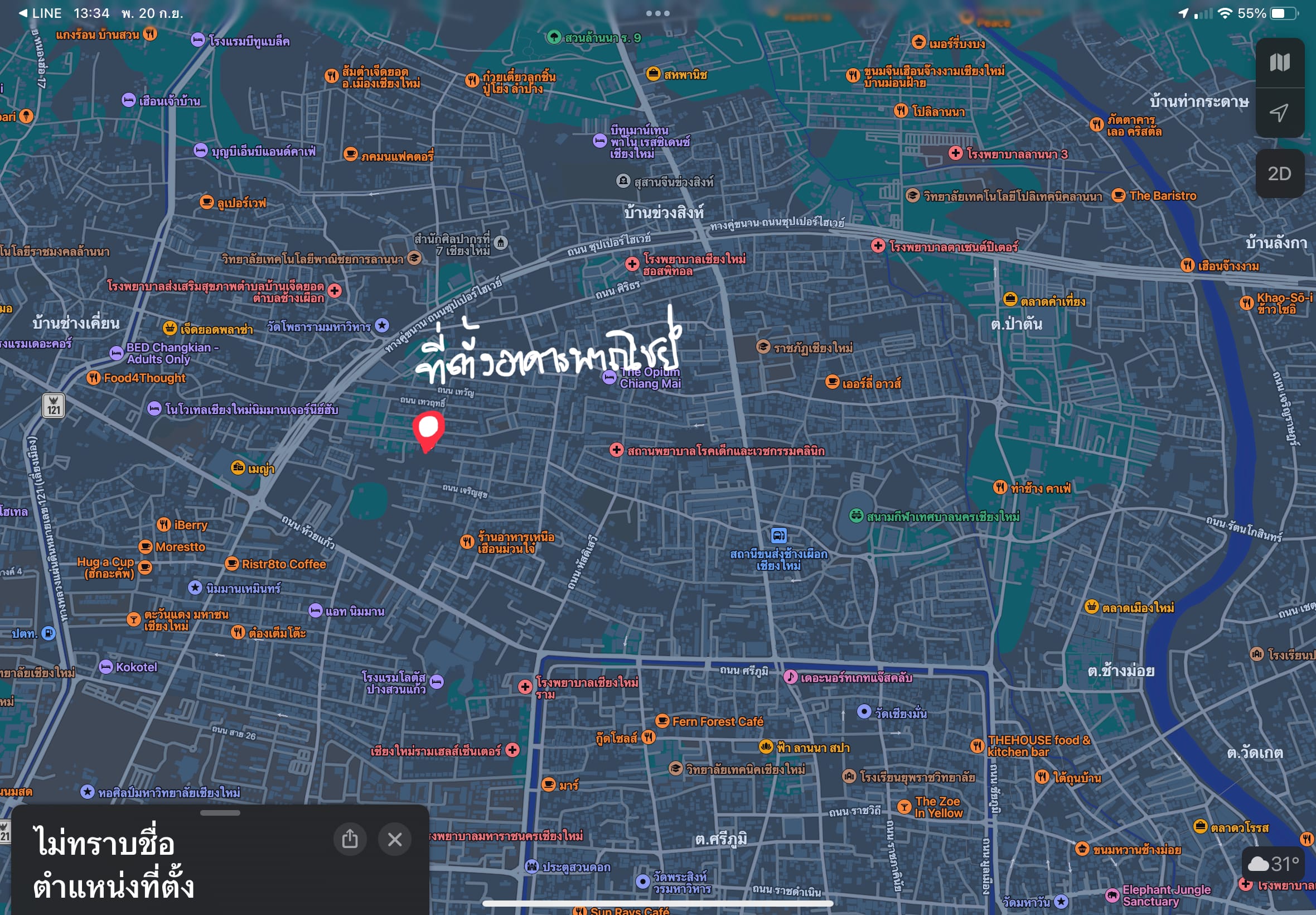Tap the โรงพยาบาลเซนต์ปีเตอร์ hospital label

coord(954,247)
